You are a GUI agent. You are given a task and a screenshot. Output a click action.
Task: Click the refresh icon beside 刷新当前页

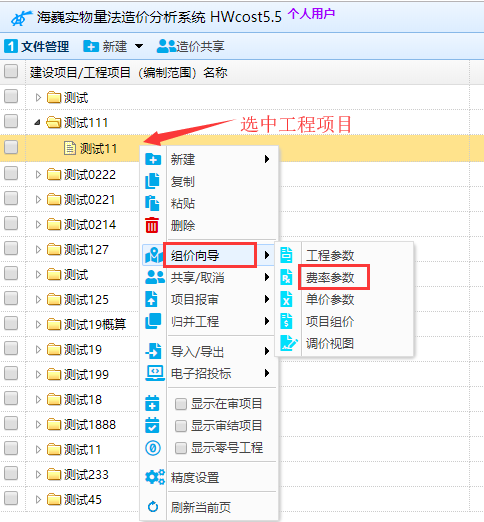(153, 507)
